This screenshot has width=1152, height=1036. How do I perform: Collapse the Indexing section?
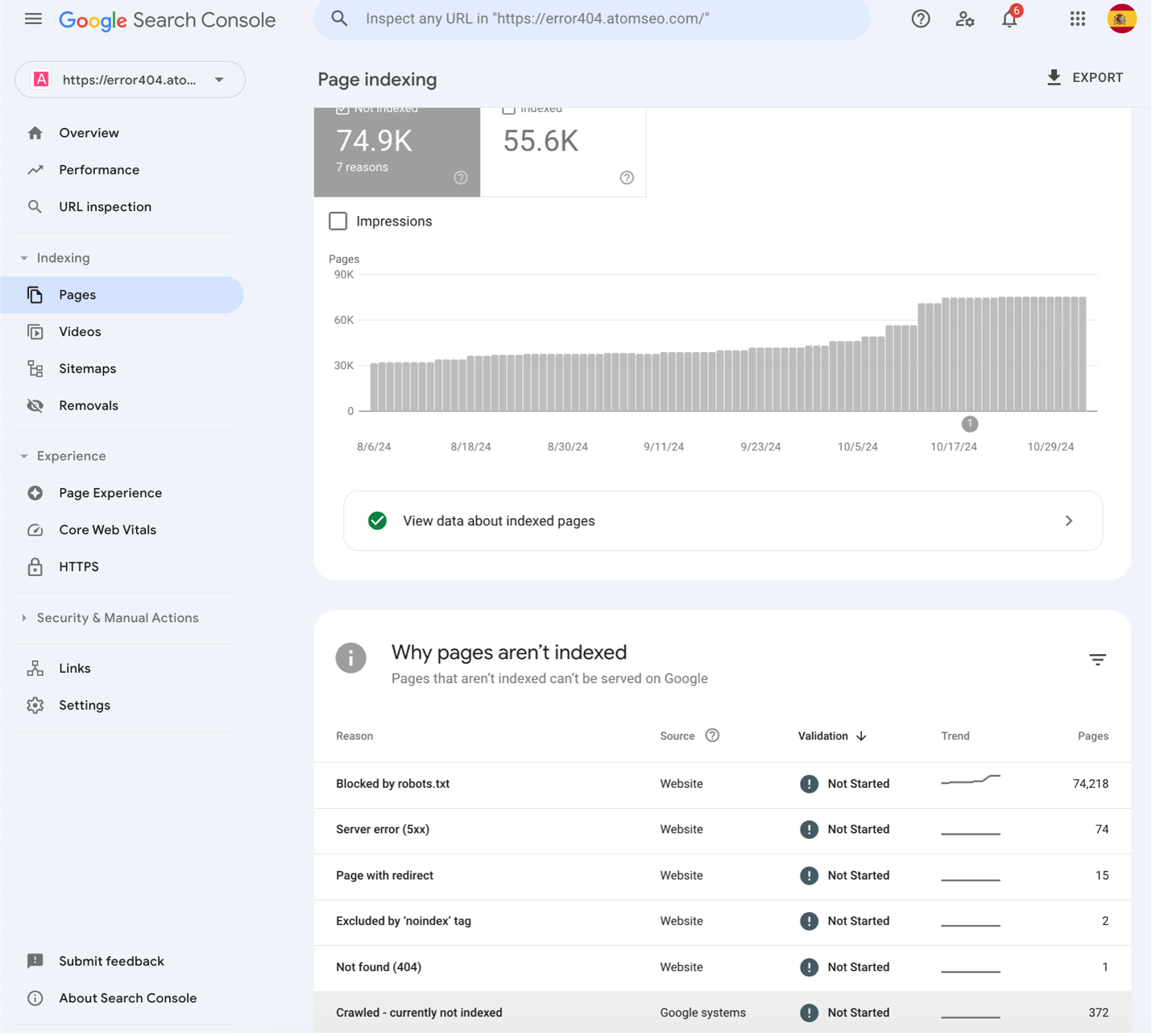tap(24, 259)
